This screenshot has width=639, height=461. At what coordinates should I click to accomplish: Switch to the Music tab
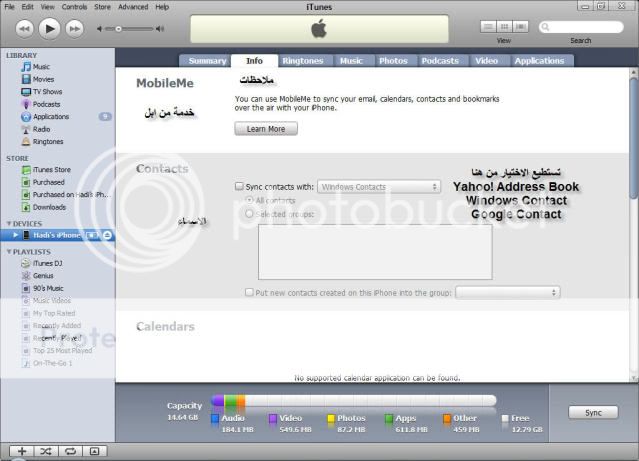pos(351,61)
